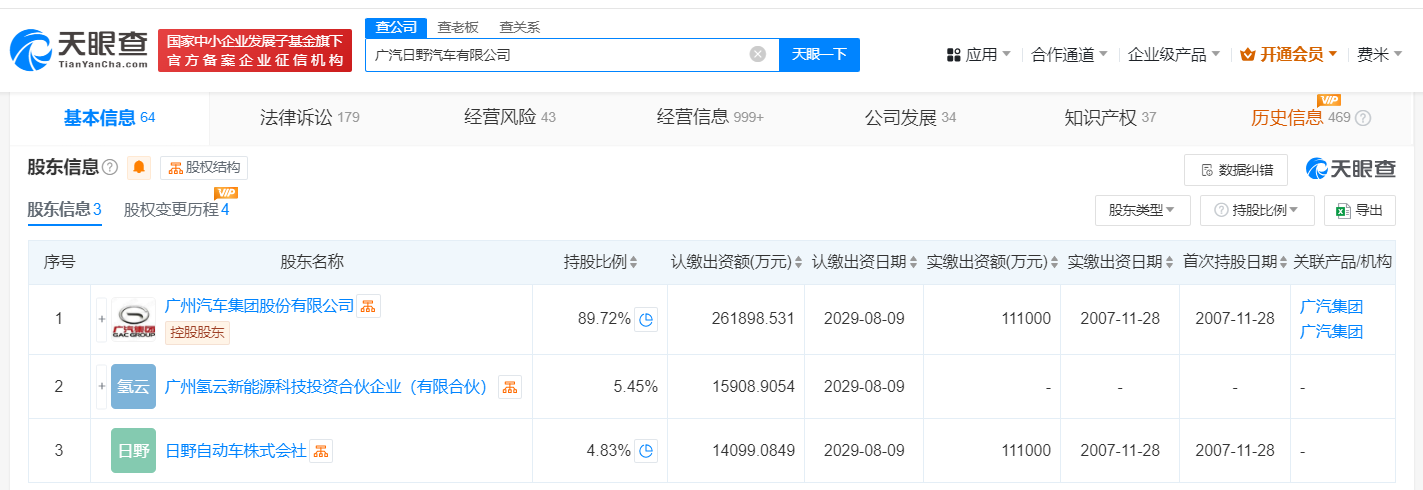Switch to 法律诉讼 tab
Image resolution: width=1423 pixels, height=490 pixels.
pos(309,118)
